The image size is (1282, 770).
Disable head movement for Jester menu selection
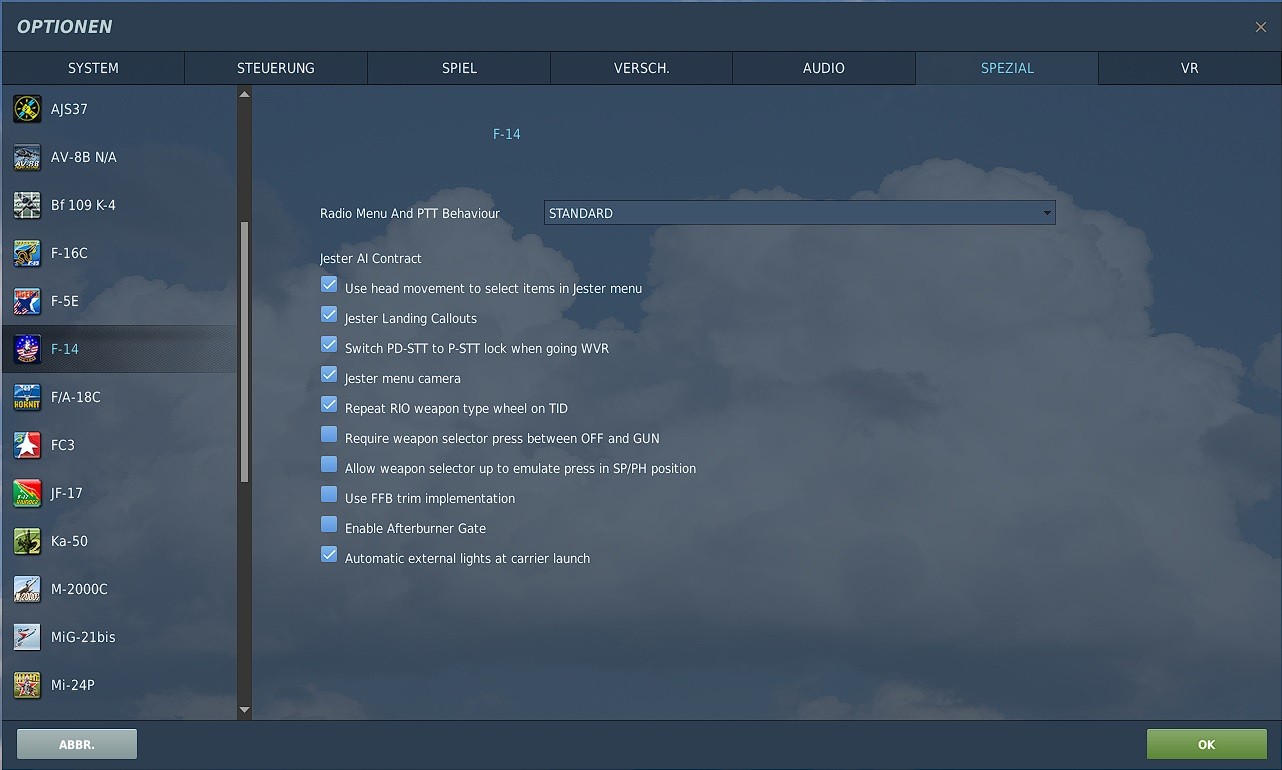329,285
